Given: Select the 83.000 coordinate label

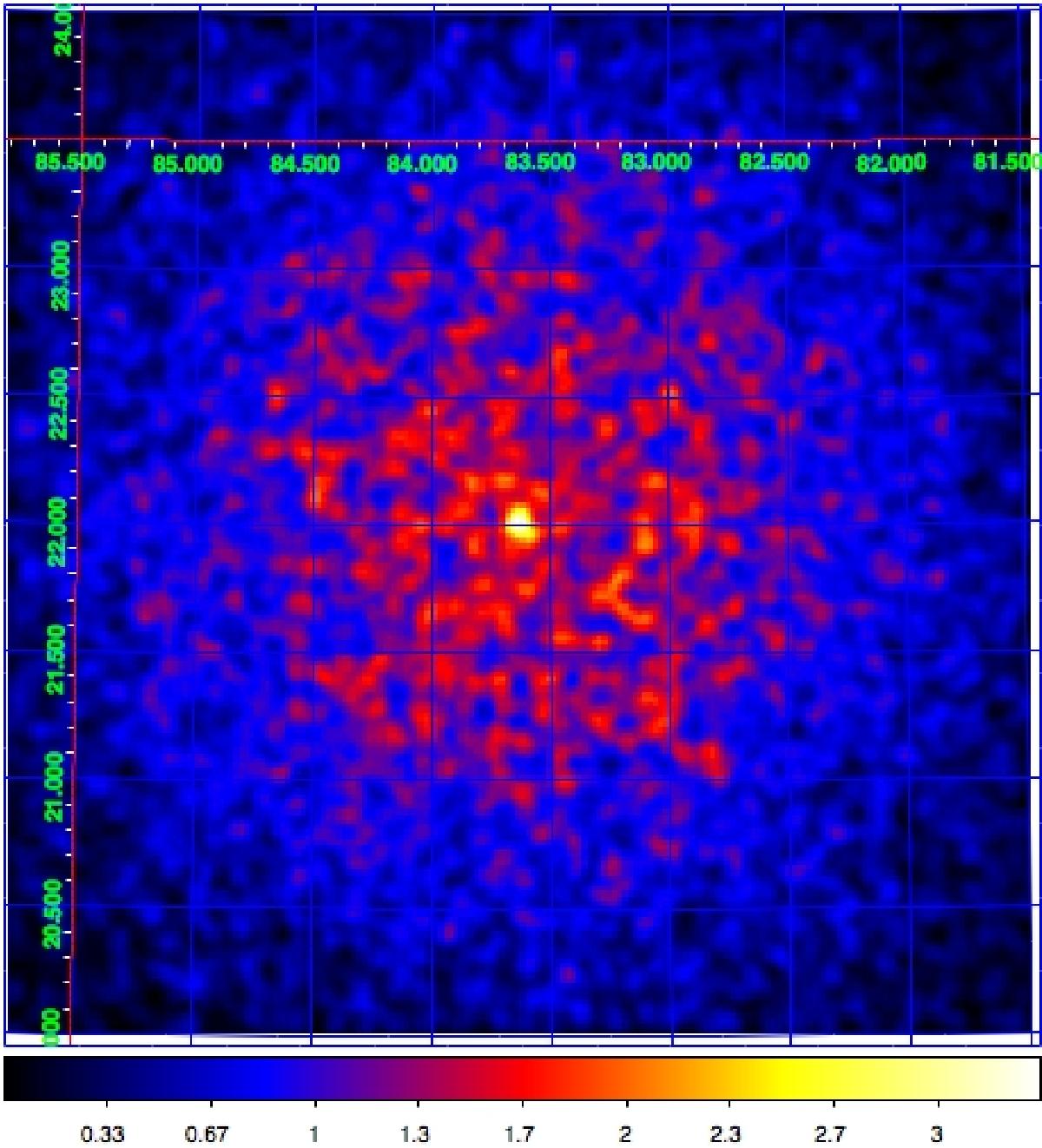Looking at the screenshot, I should pos(656,162).
